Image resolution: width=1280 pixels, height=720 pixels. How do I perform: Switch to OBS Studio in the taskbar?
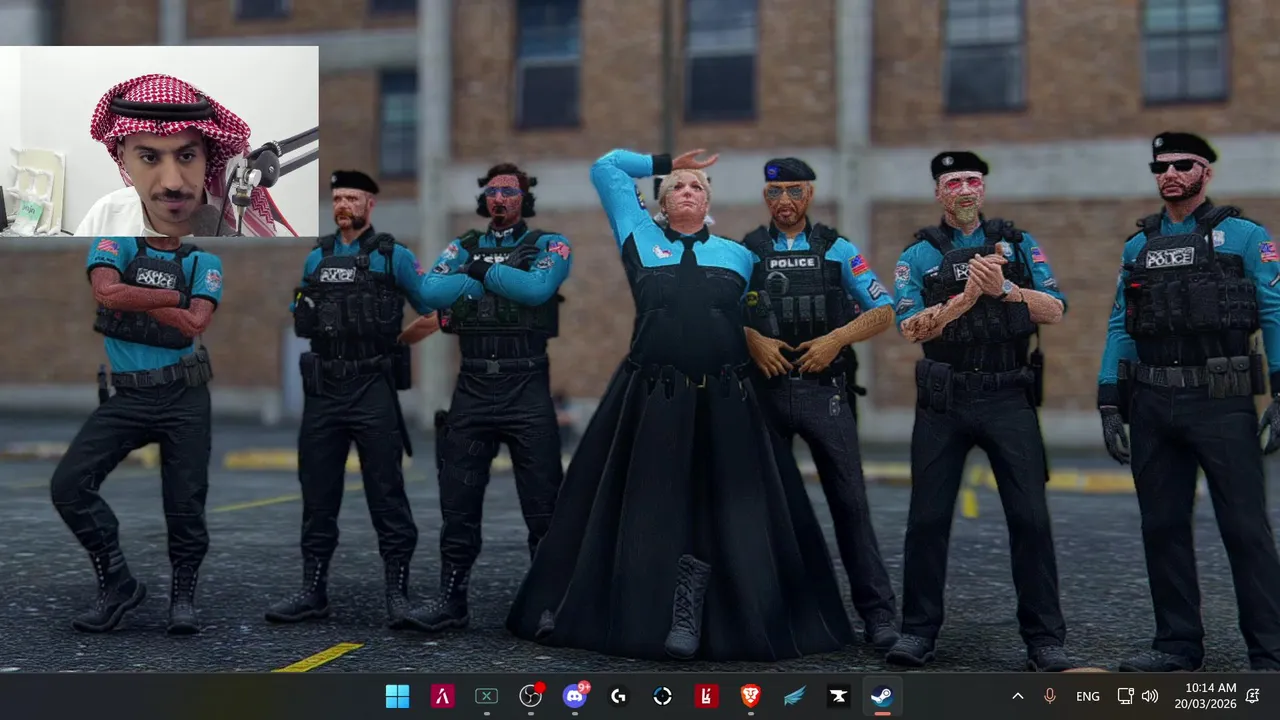click(531, 696)
